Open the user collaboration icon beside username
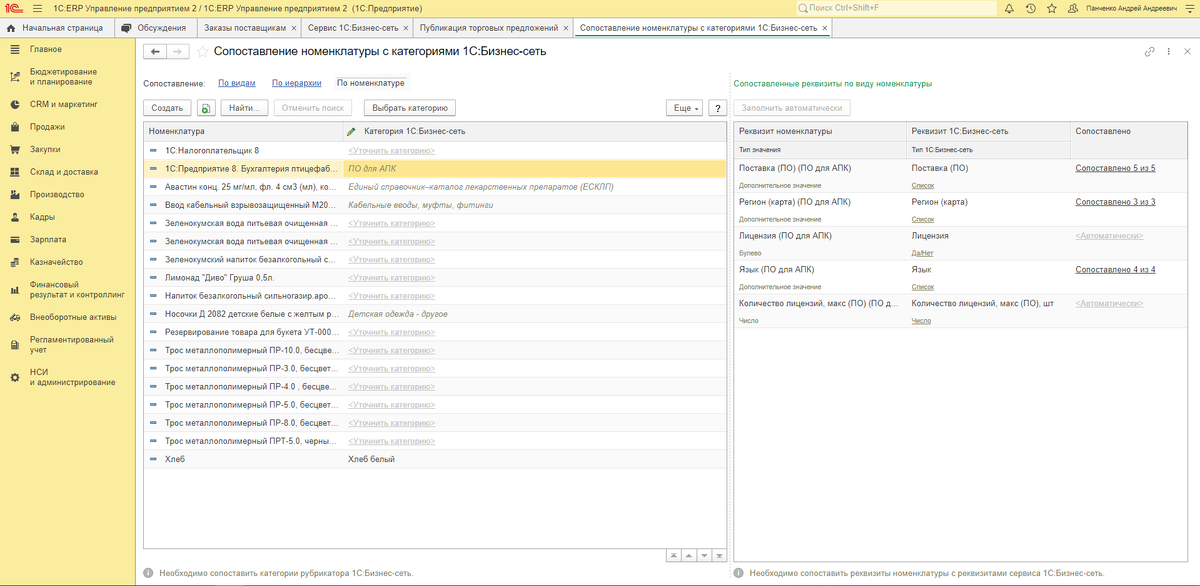The image size is (1200, 586). (1074, 8)
